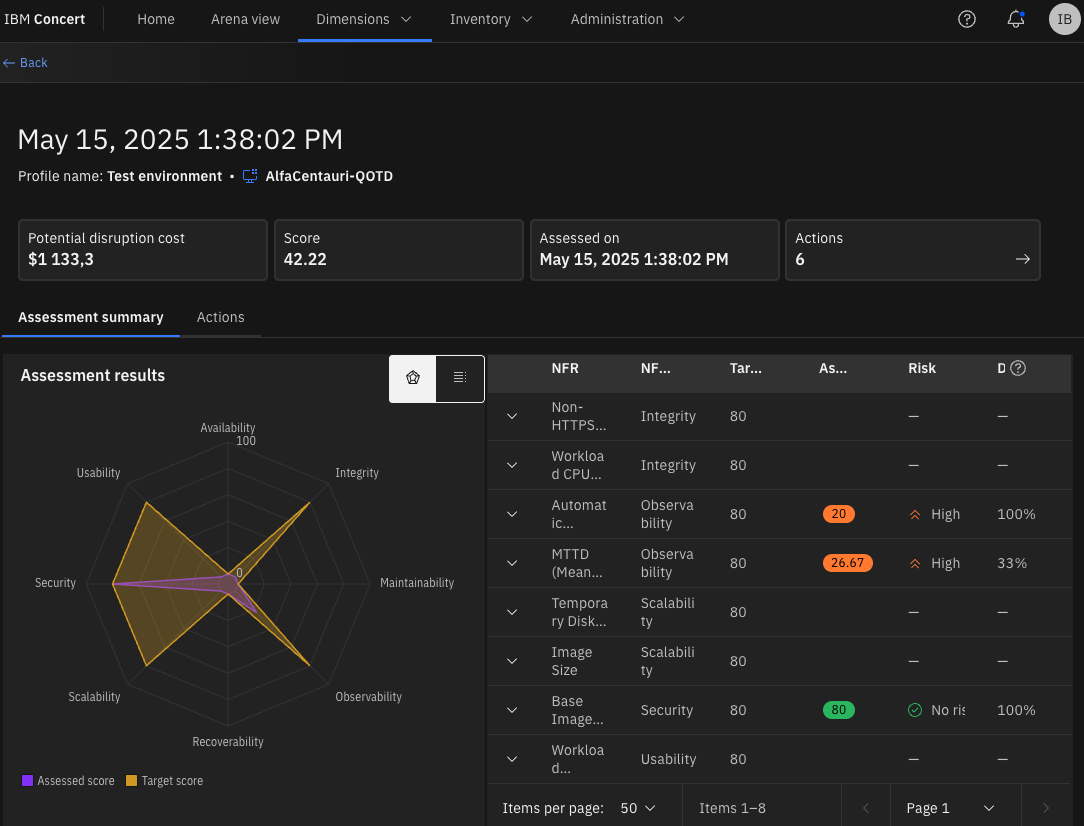Viewport: 1084px width, 826px height.
Task: Click Integrity label on radar chart
Action: pyautogui.click(x=357, y=473)
